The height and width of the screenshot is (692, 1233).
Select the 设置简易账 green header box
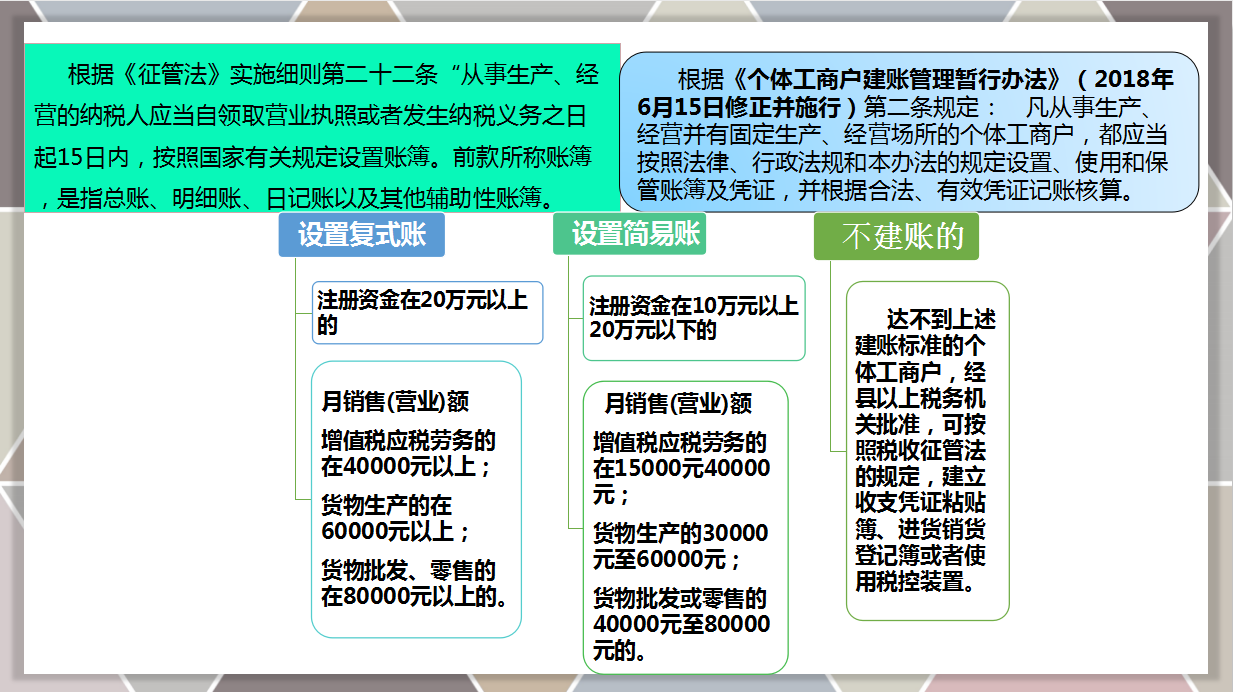(631, 235)
